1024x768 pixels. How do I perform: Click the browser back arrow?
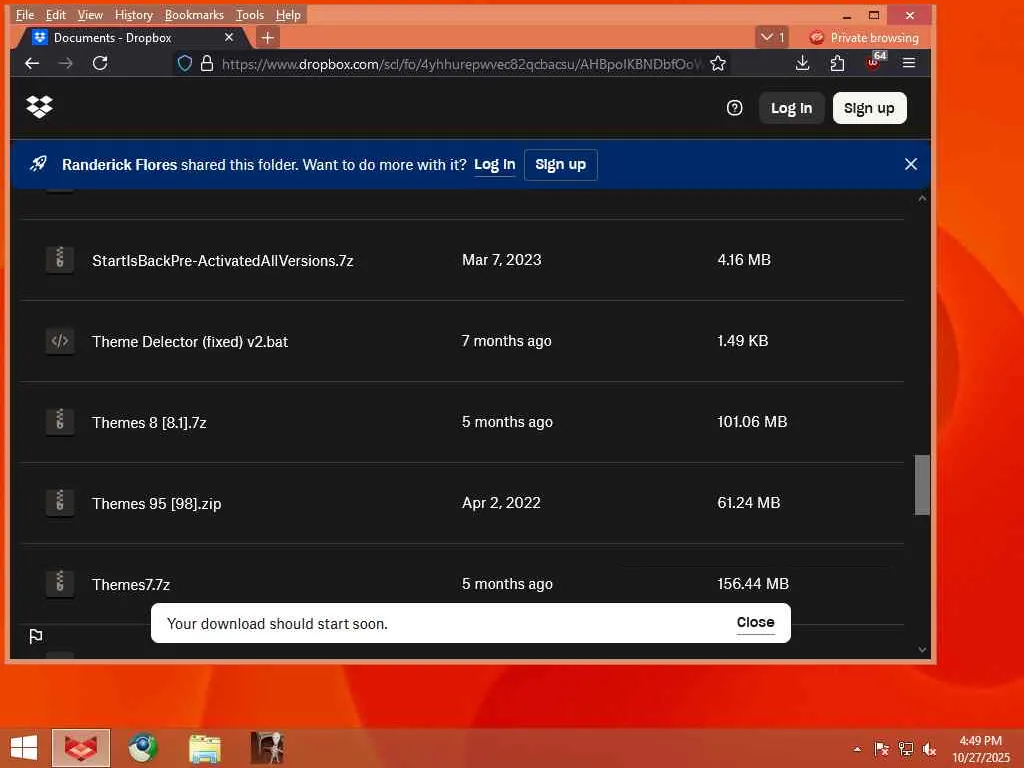point(31,63)
